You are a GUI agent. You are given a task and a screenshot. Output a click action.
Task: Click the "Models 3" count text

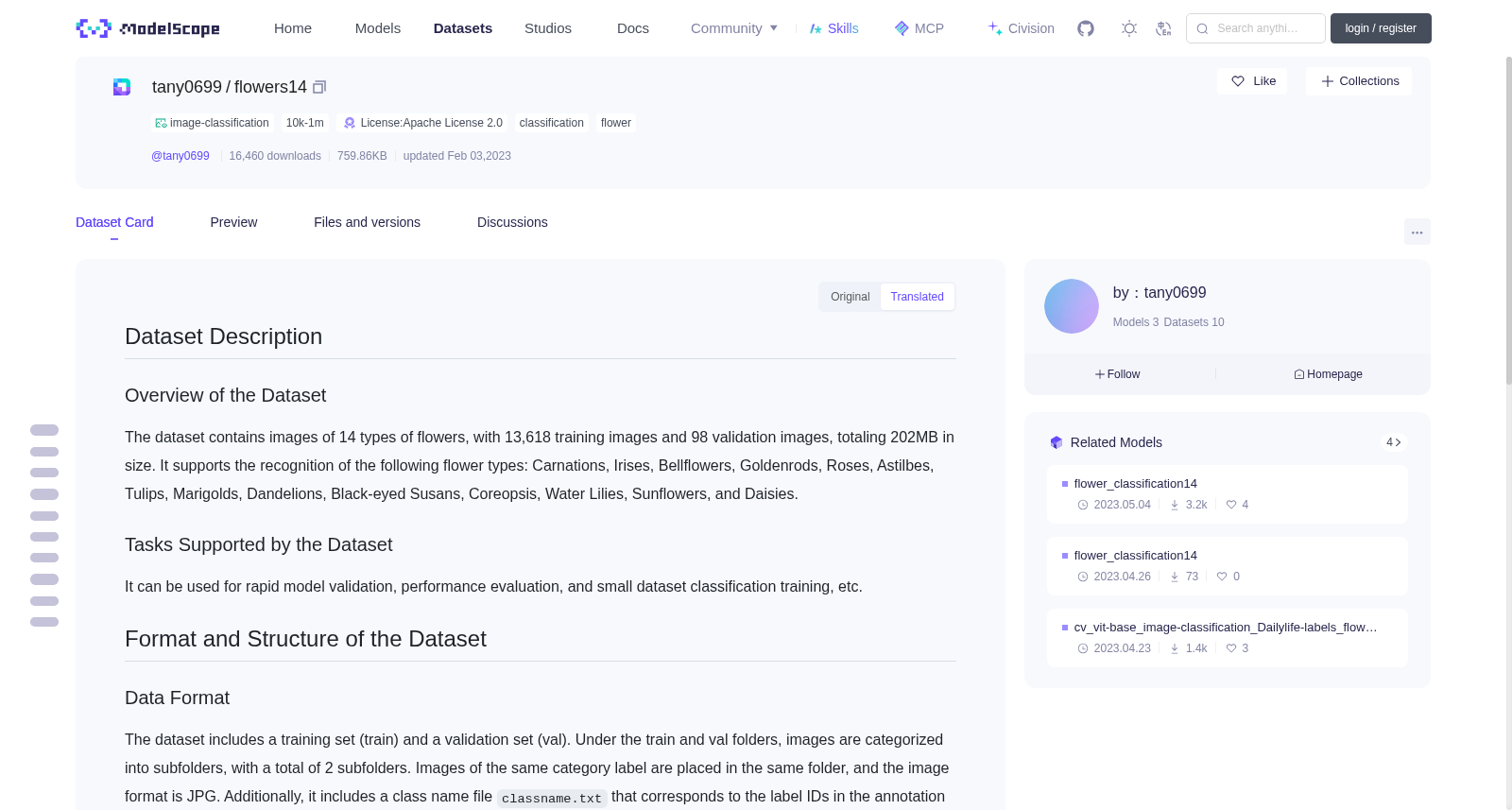coord(1136,322)
